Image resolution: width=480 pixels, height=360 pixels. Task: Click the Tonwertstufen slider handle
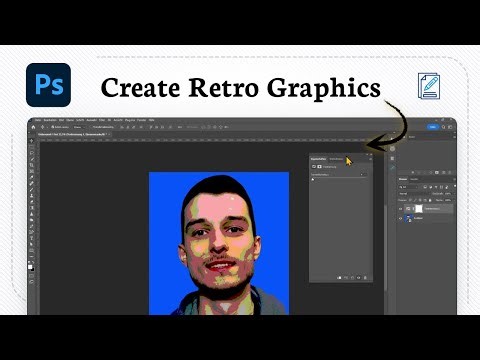313,179
